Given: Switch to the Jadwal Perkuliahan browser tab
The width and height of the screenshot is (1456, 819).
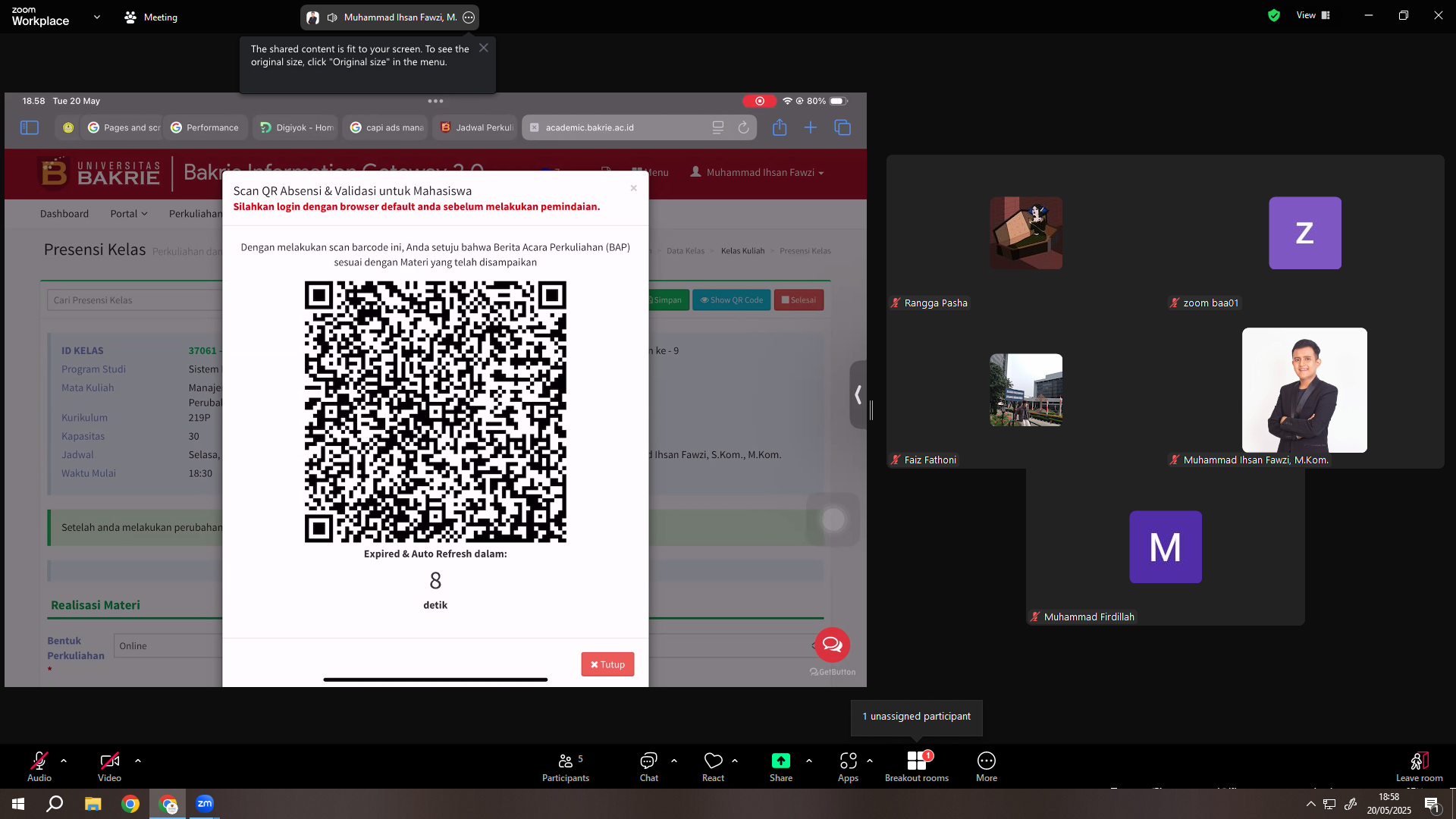Looking at the screenshot, I should [x=476, y=127].
